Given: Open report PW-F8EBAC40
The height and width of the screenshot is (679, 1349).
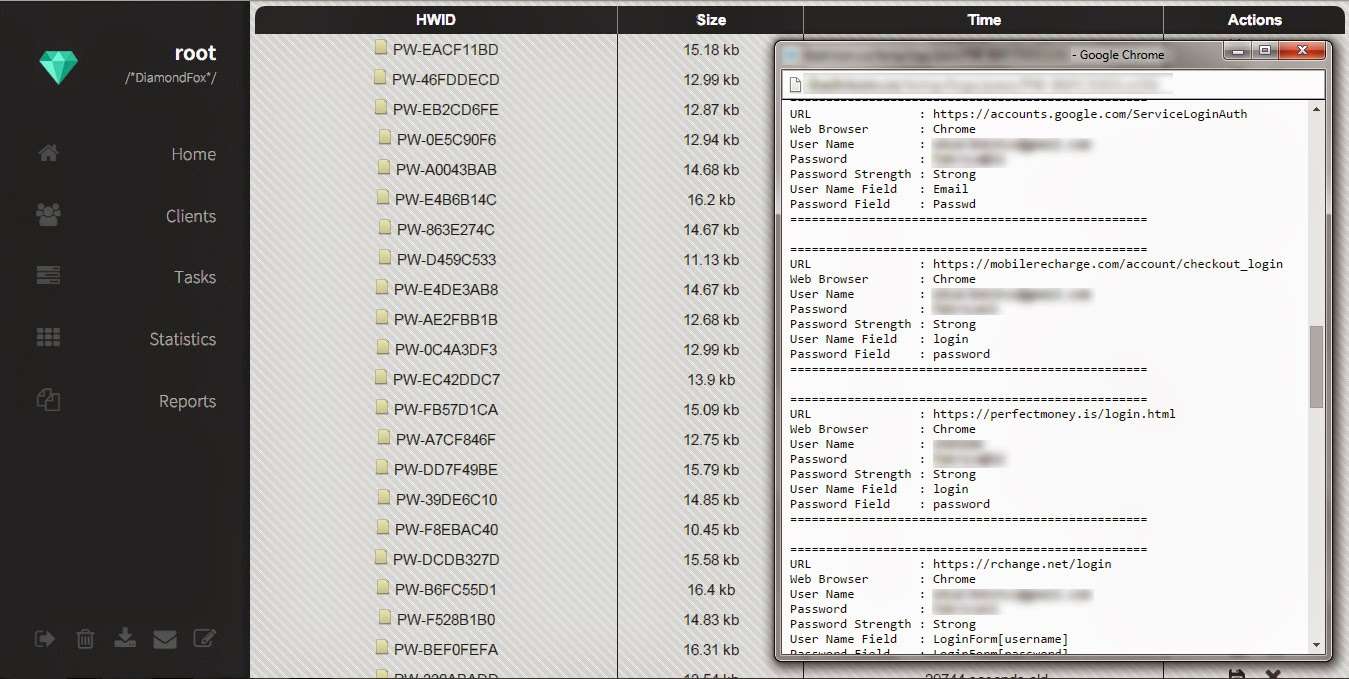Looking at the screenshot, I should pyautogui.click(x=446, y=530).
